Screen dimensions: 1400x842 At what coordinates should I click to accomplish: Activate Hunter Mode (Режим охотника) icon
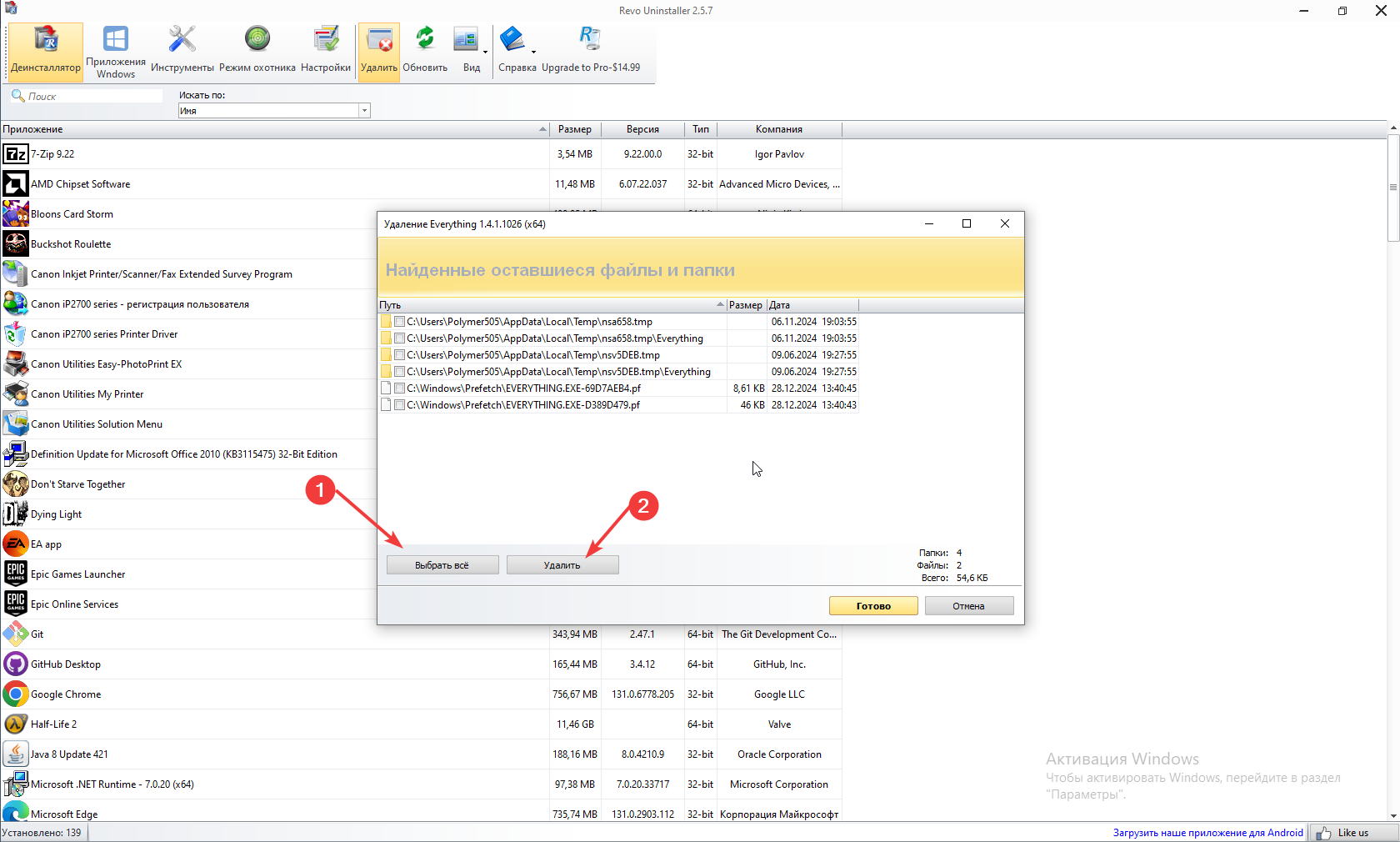[257, 39]
